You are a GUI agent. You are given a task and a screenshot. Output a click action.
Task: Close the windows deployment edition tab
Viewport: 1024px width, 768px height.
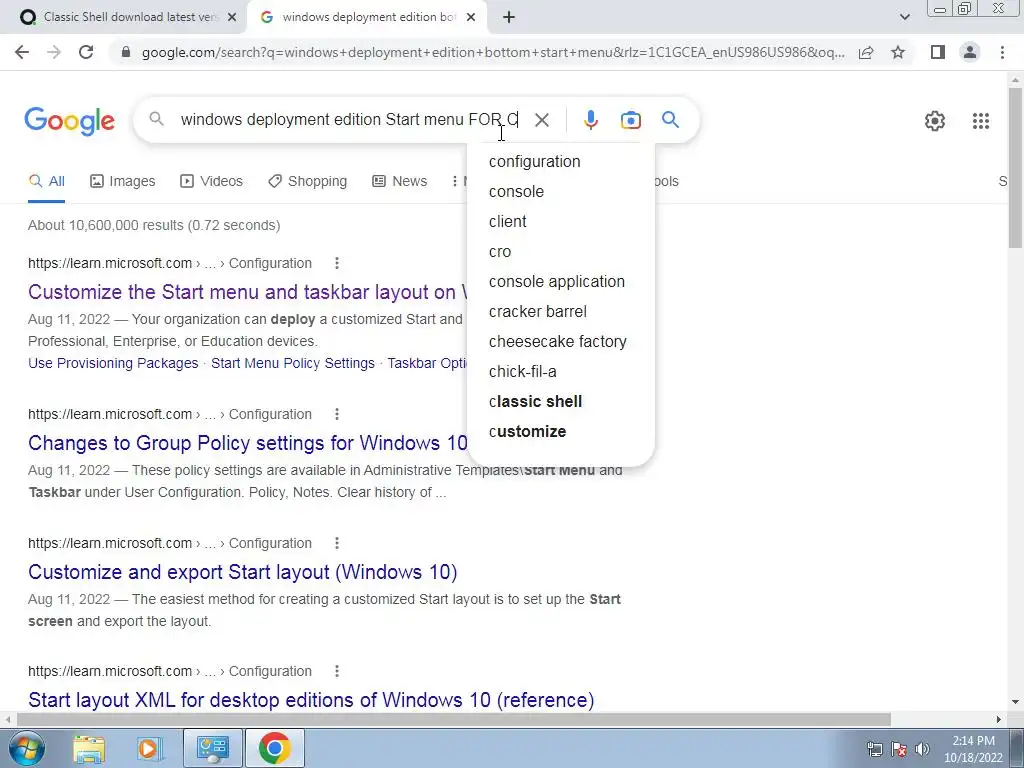click(x=471, y=18)
